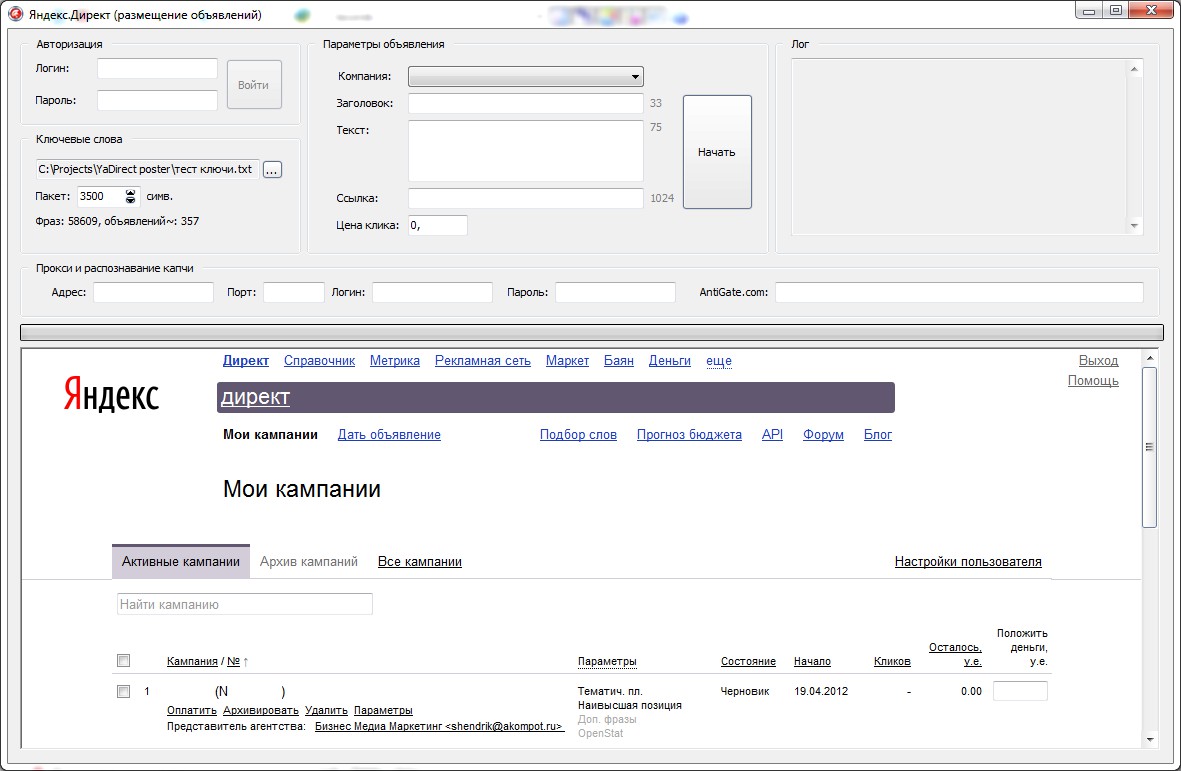1181x771 pixels.
Task: Switch to Активные кампании tab
Action: 181,562
